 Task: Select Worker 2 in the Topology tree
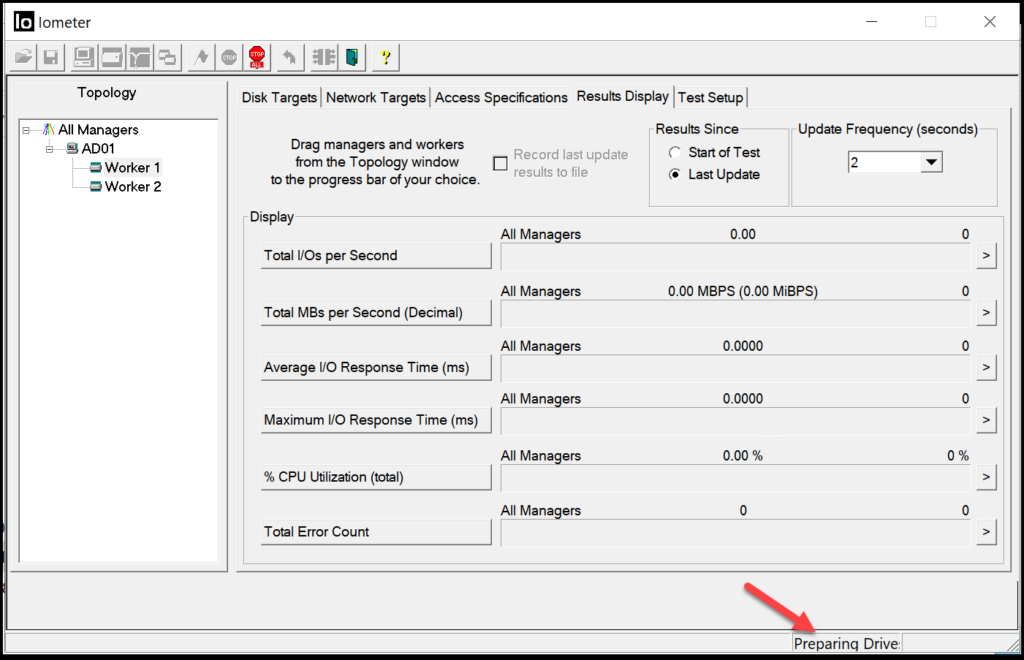click(x=132, y=187)
